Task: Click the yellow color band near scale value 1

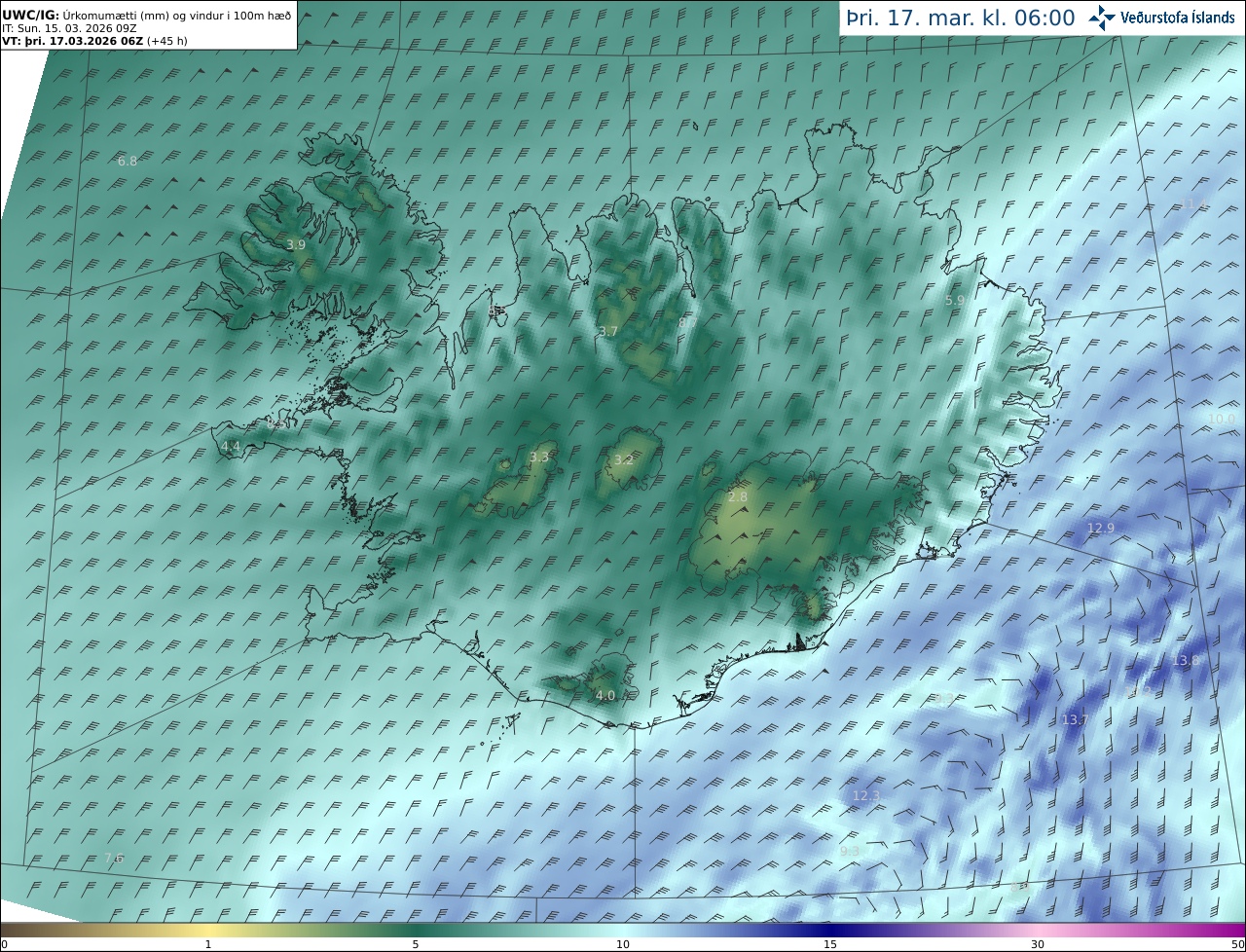Action: tap(208, 930)
